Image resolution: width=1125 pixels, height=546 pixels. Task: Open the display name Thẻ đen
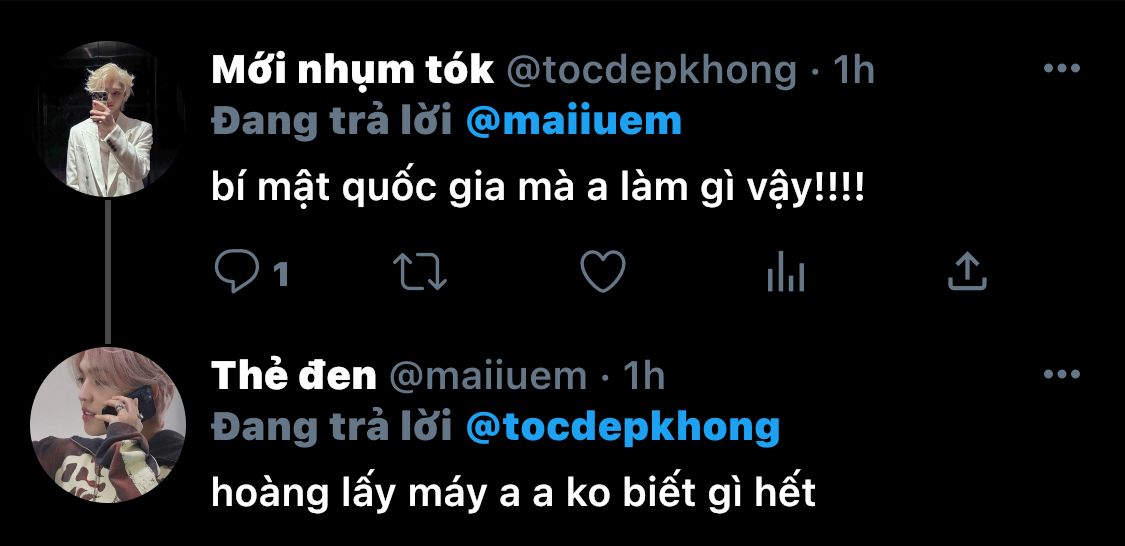[x=294, y=376]
